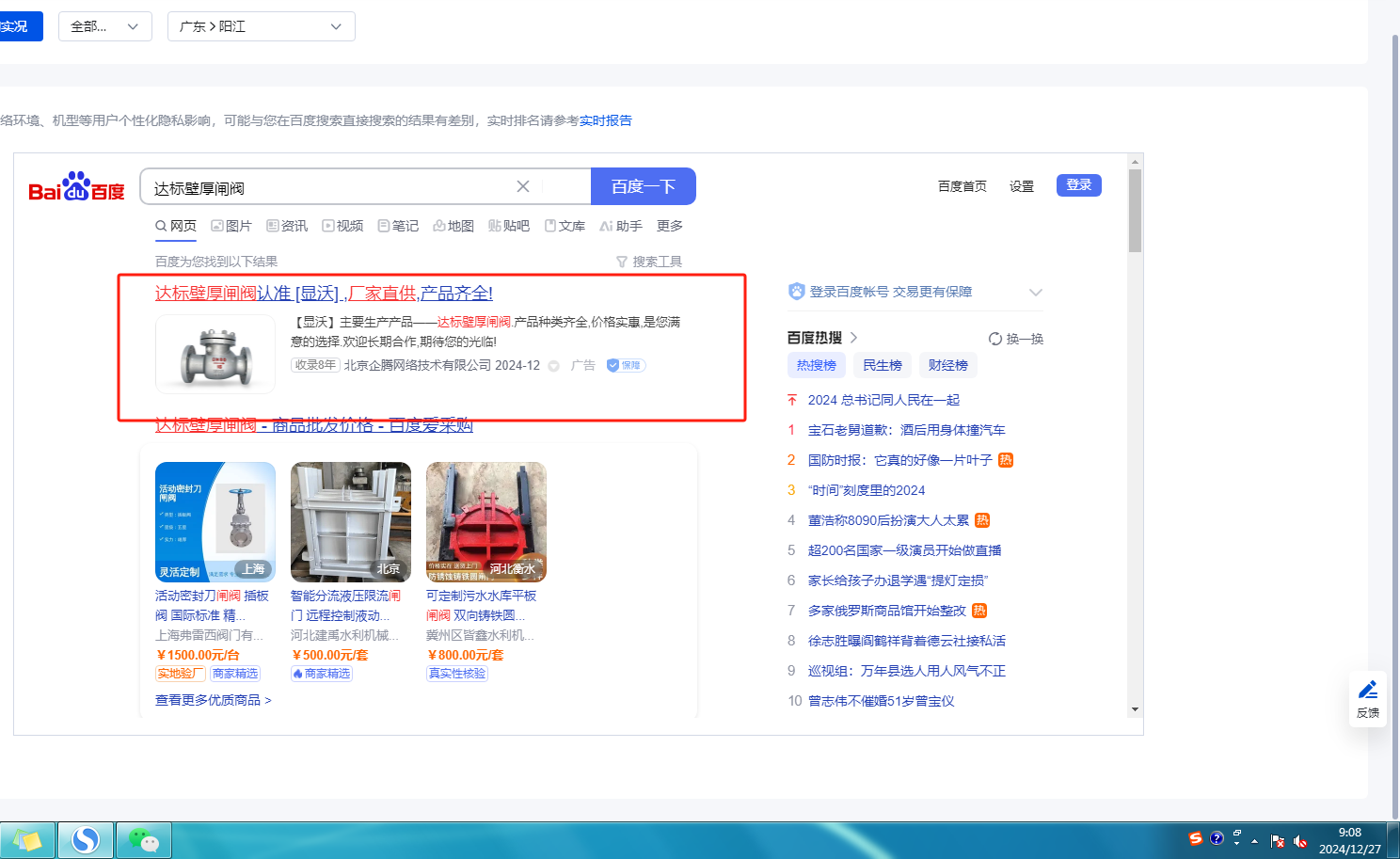Click the Baidu account shield icon
Screen dimensions: 1400x859
click(797, 292)
